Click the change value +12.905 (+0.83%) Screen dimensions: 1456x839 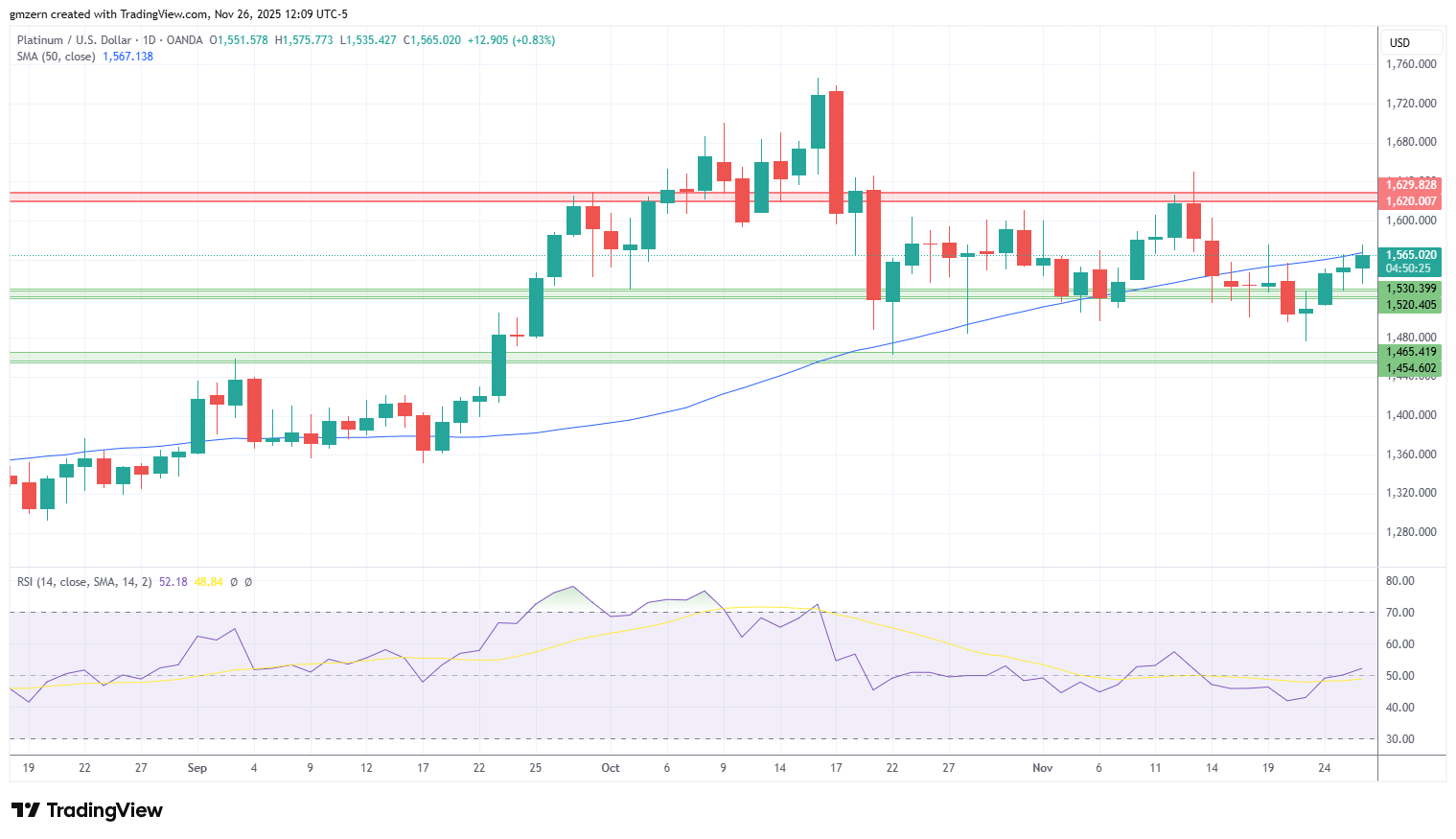pyautogui.click(x=511, y=40)
